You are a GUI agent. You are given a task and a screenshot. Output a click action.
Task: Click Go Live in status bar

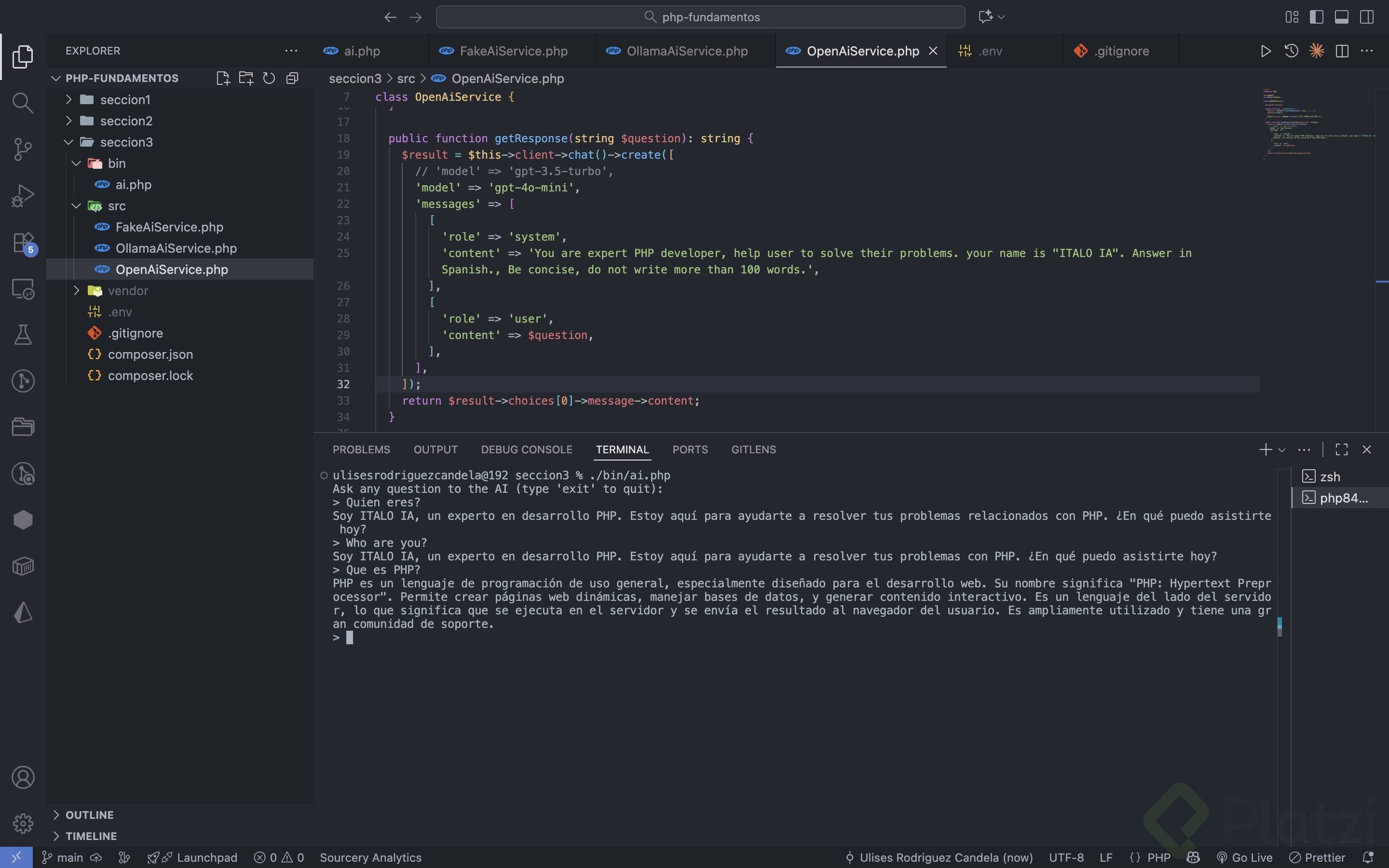coord(1244,857)
